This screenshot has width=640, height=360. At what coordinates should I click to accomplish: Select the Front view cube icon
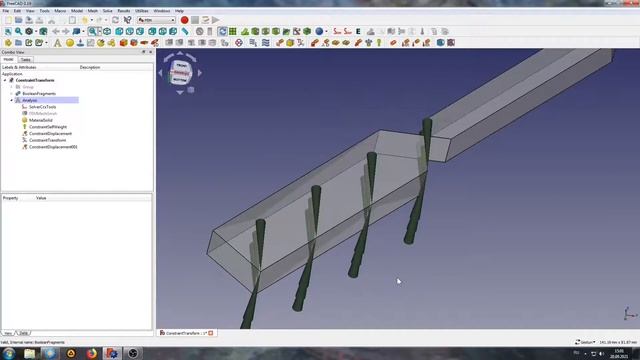[119, 31]
